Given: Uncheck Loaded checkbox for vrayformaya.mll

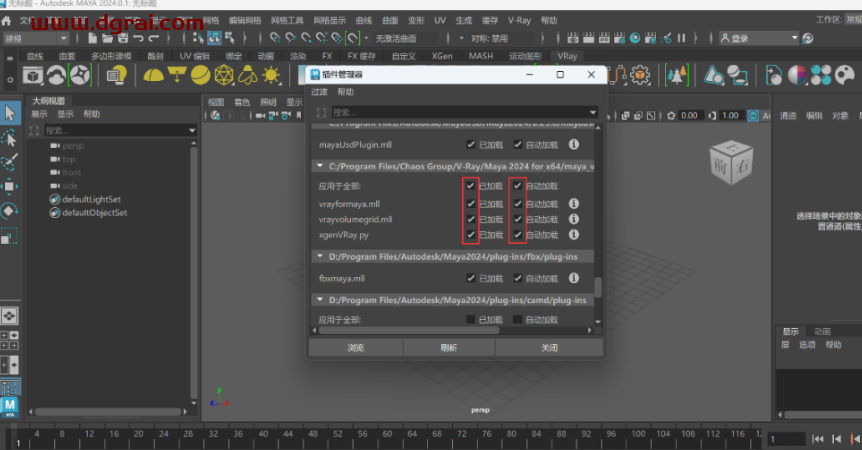Looking at the screenshot, I should 470,203.
